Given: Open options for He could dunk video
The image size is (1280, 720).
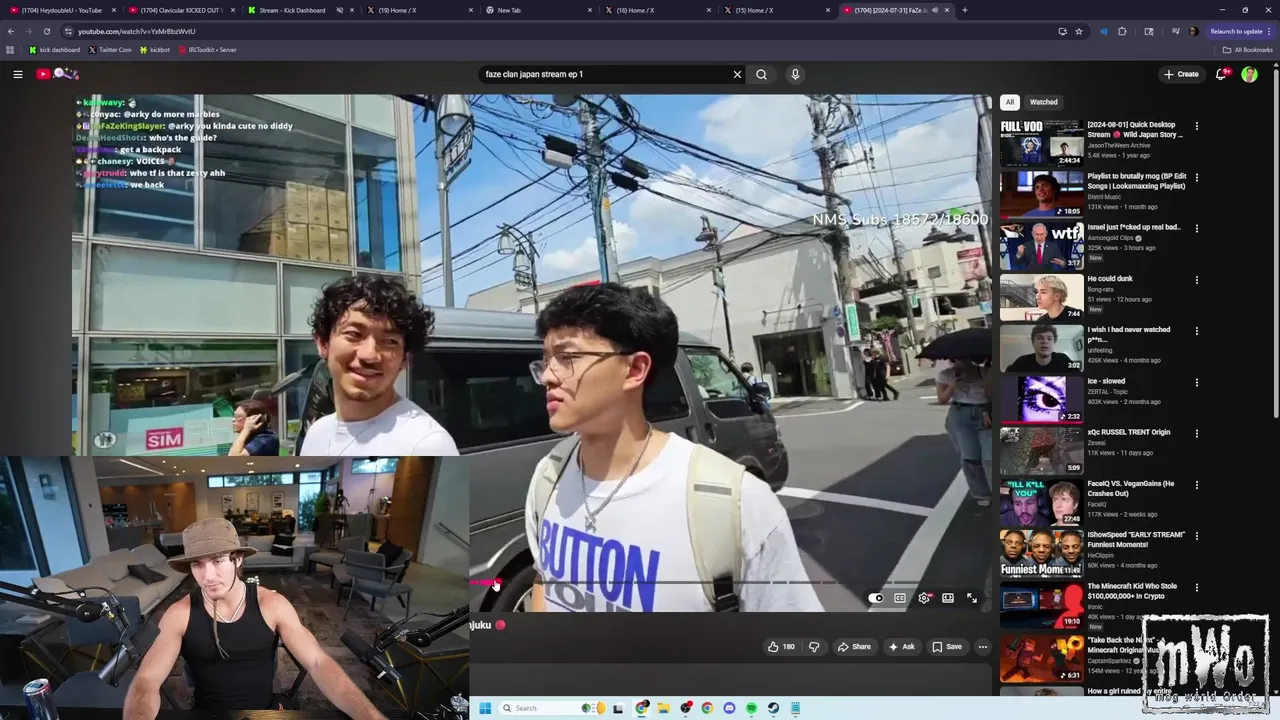Looking at the screenshot, I should [x=1196, y=280].
